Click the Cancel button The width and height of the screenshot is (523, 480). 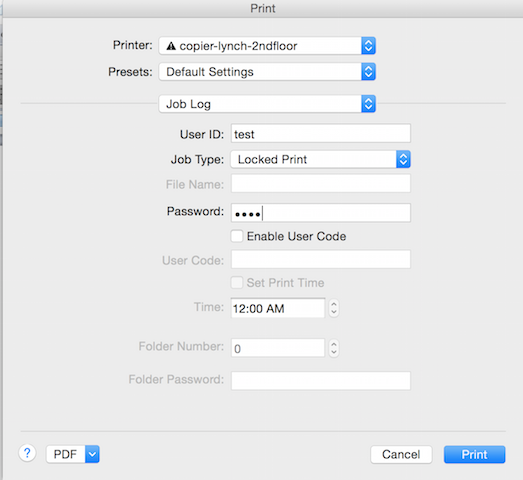[401, 454]
